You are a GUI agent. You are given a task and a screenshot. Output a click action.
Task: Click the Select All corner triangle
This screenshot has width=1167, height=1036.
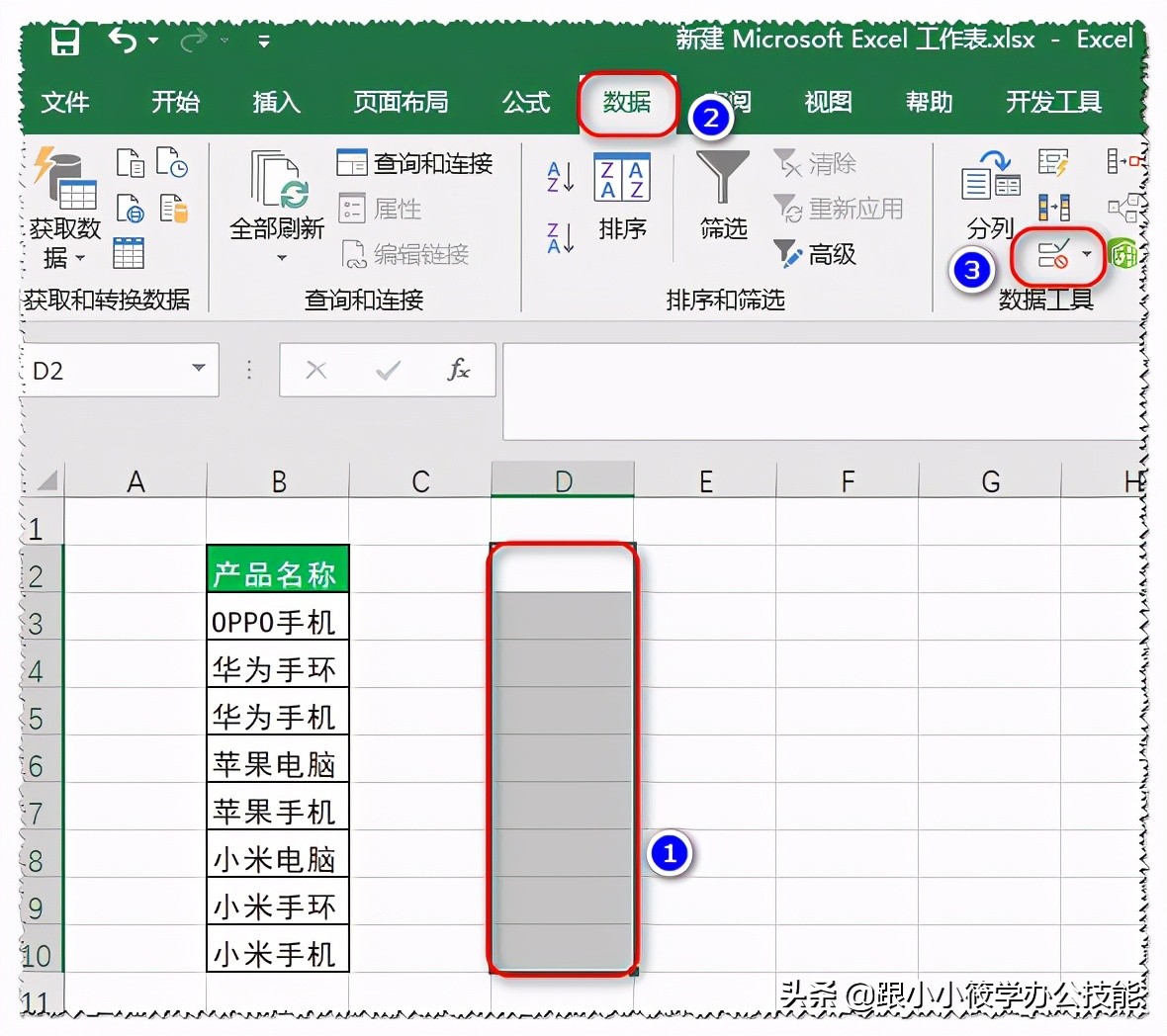(x=46, y=481)
